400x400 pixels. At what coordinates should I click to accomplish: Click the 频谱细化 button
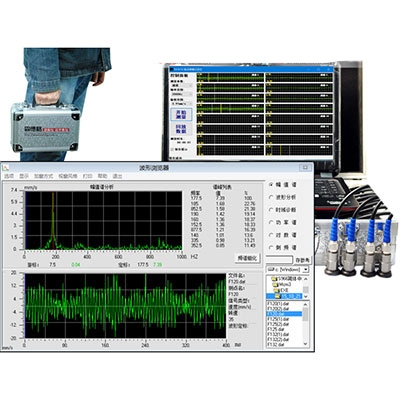(248, 258)
